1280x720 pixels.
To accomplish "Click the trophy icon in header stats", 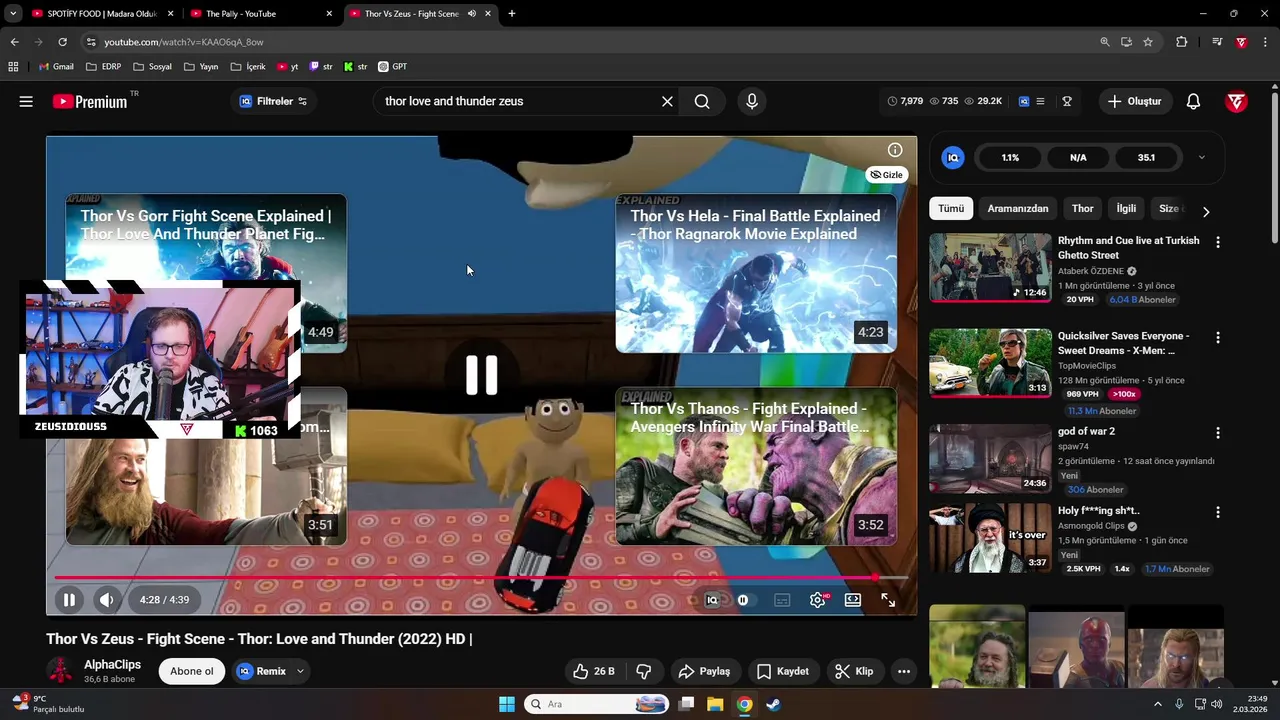I will 1067,101.
